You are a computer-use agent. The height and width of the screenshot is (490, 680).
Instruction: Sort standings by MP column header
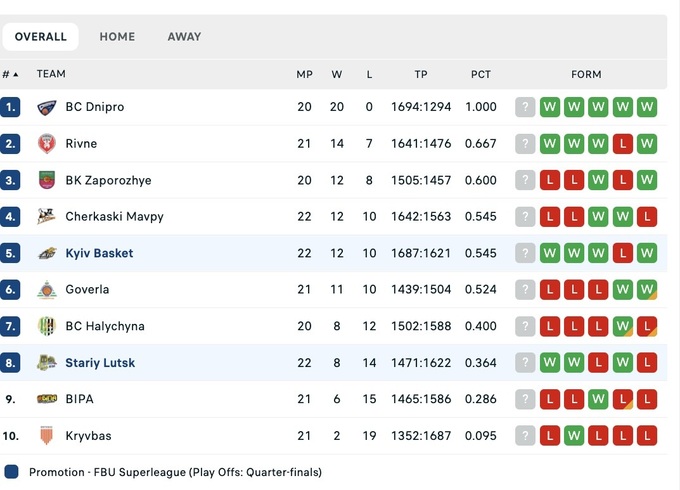(x=304, y=74)
